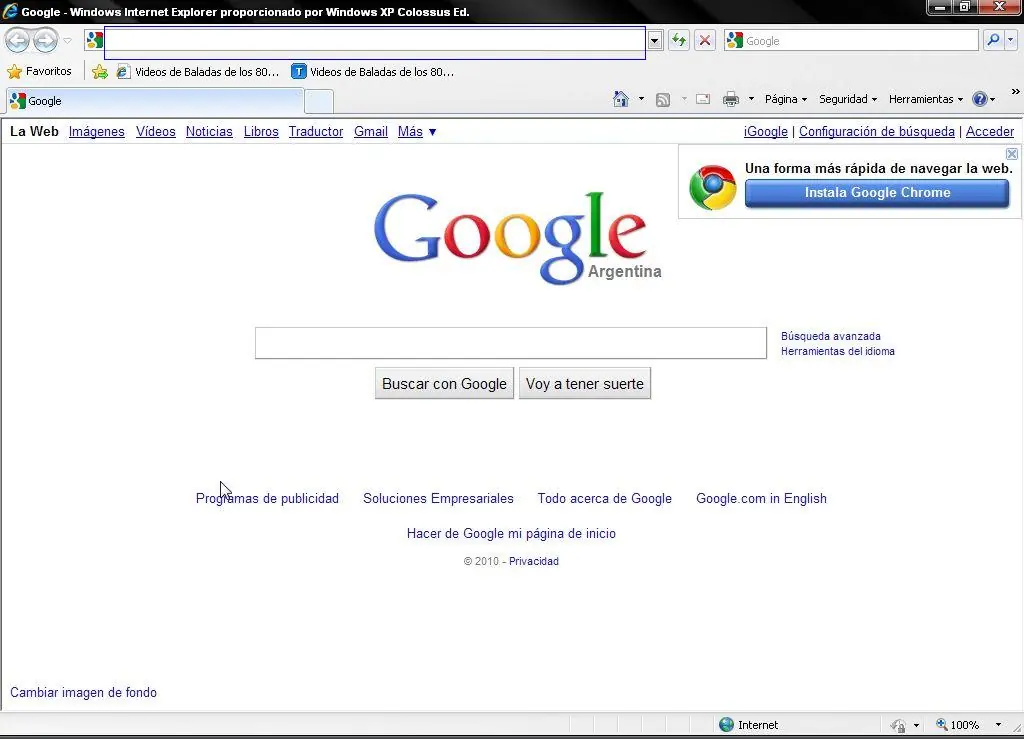This screenshot has width=1024, height=739.
Task: Click the Buscar con Google button
Action: 444,384
